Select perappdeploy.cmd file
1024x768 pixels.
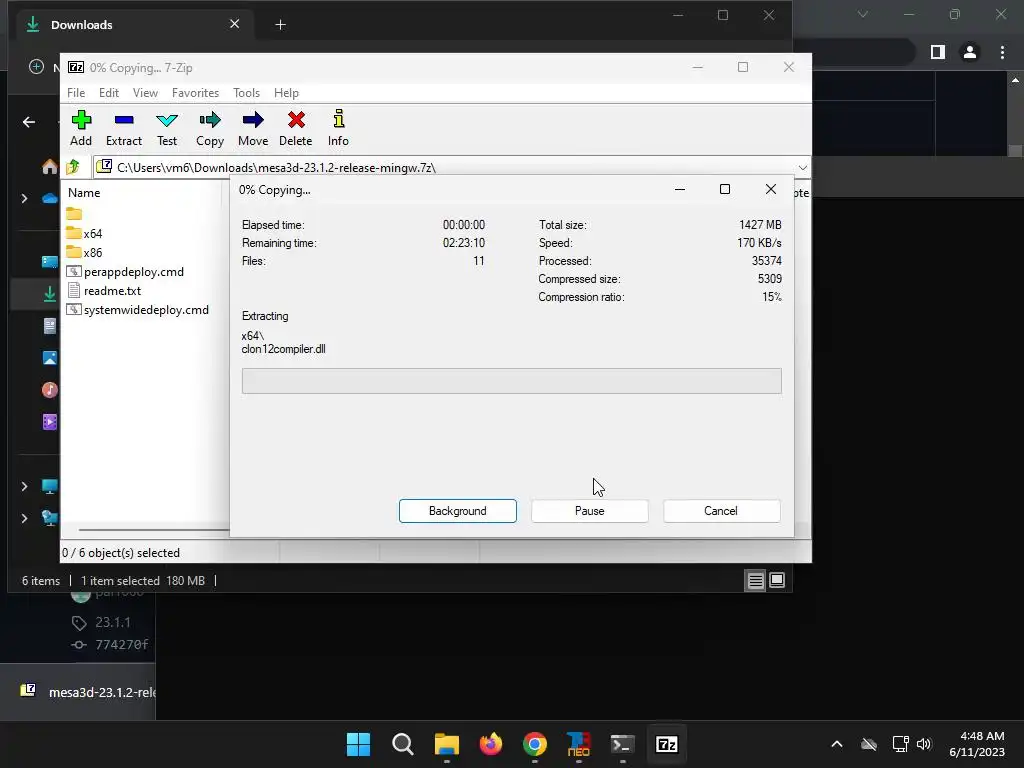pyautogui.click(x=125, y=272)
